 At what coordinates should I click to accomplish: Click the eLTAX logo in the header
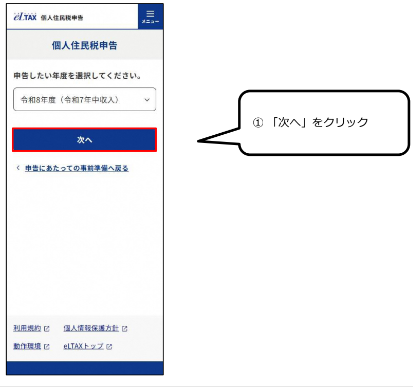(x=25, y=17)
